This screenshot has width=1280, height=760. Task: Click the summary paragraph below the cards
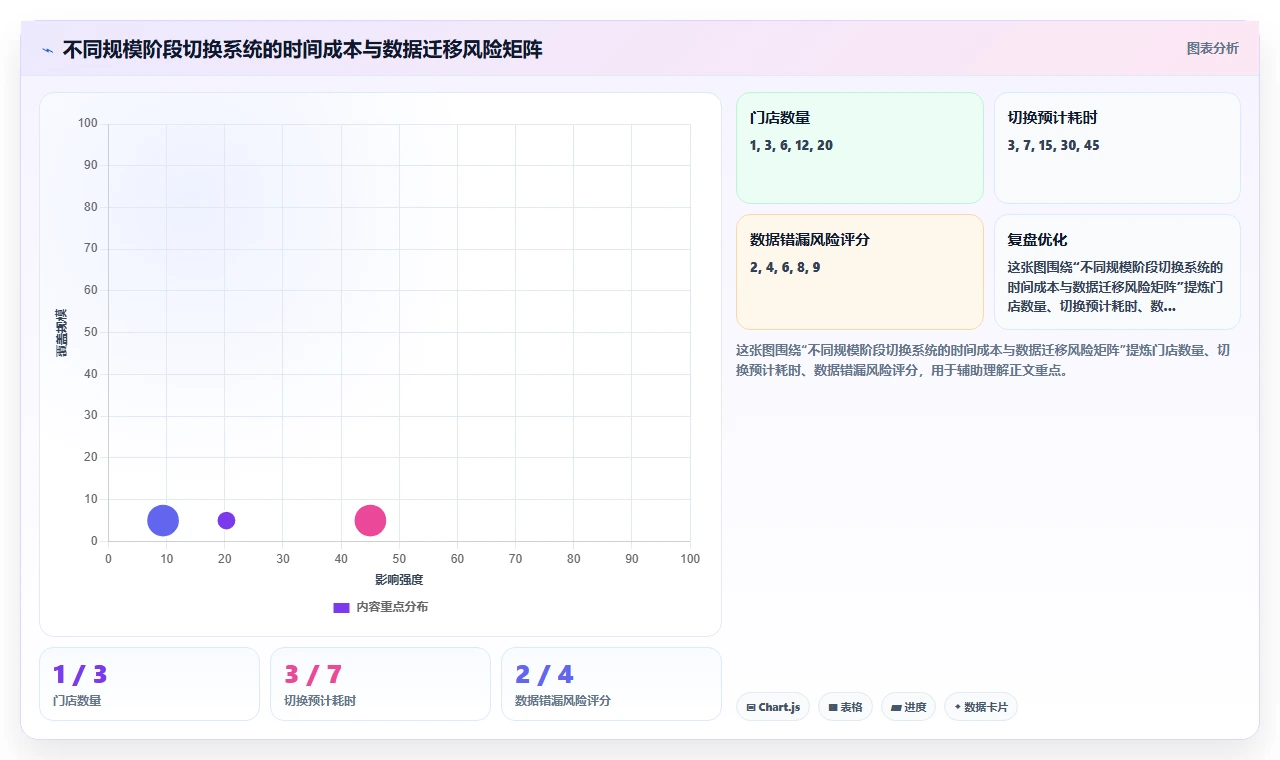(x=985, y=360)
